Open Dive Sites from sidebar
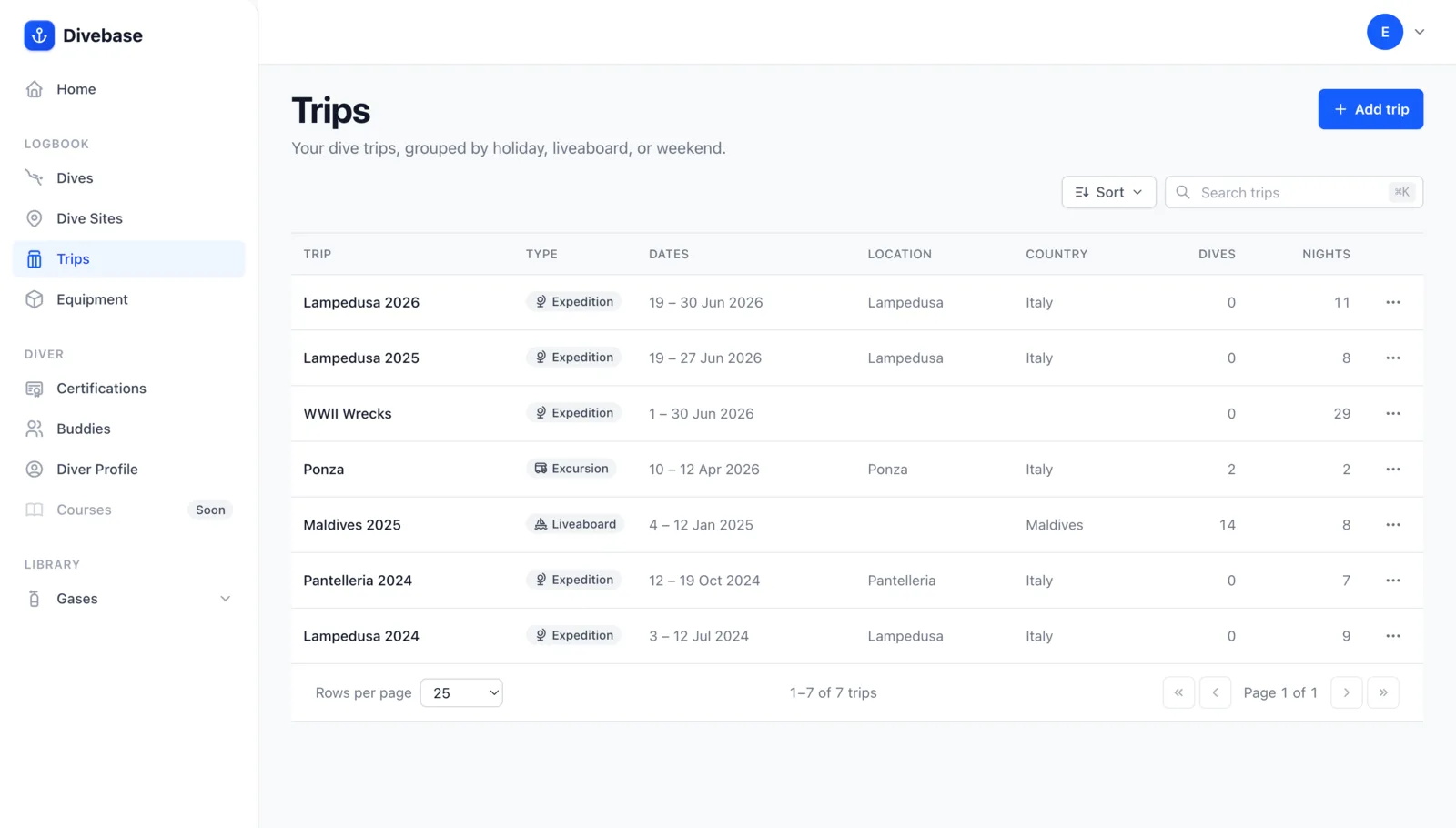1456x828 pixels. [x=128, y=218]
